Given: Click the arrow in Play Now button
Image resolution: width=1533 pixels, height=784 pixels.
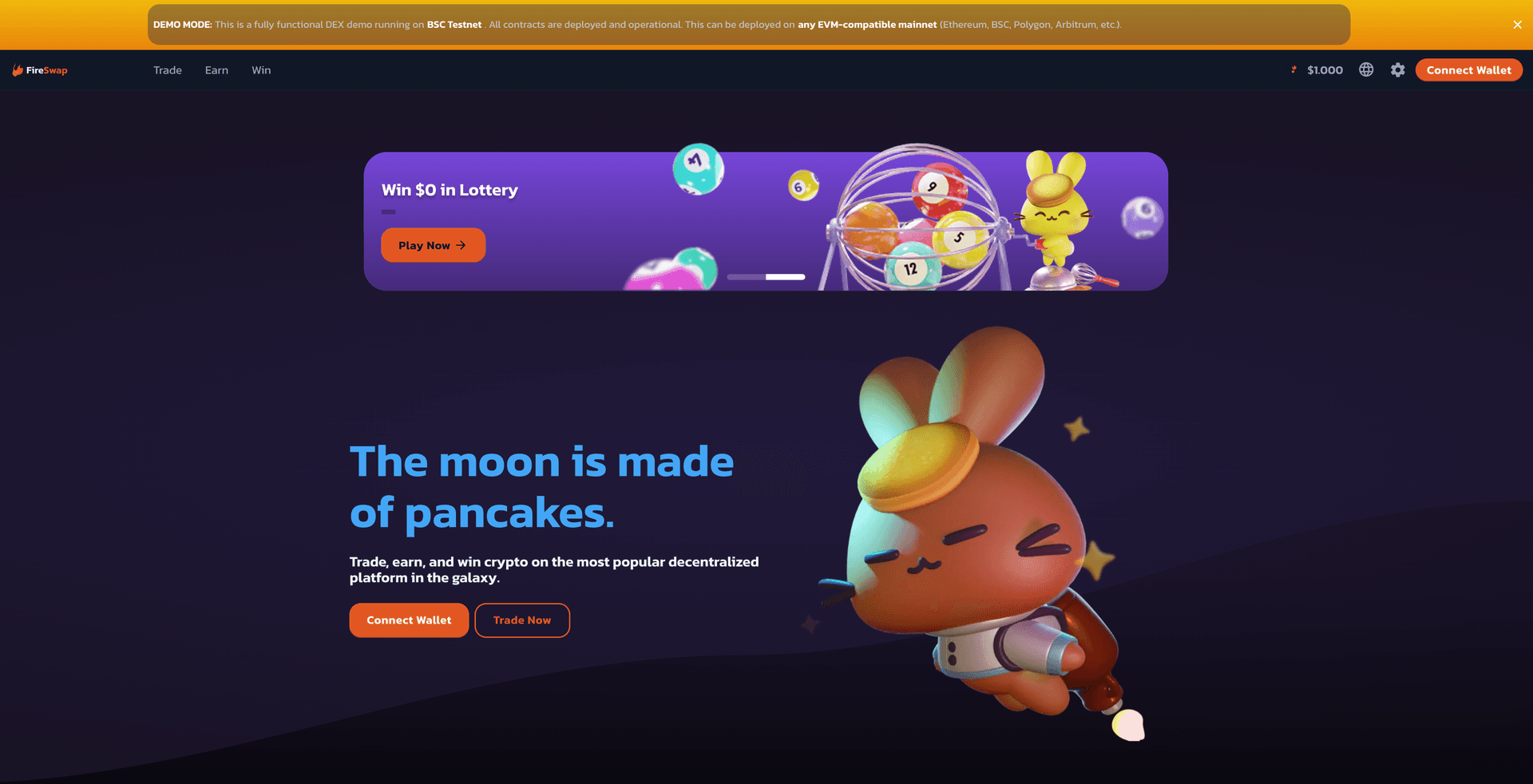Looking at the screenshot, I should tap(461, 245).
